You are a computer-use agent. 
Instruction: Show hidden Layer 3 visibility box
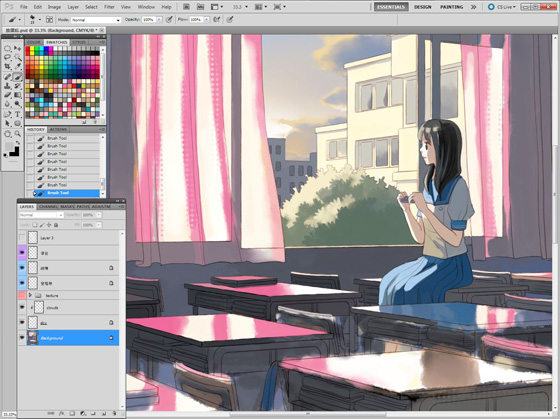coord(22,238)
